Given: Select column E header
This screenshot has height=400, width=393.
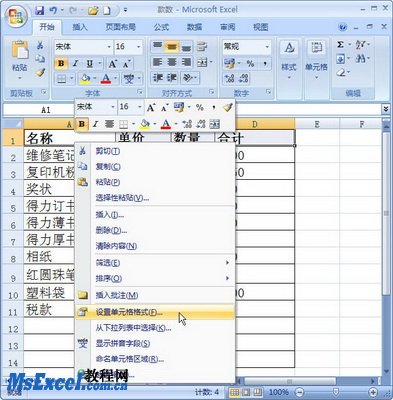Looking at the screenshot, I should point(317,124).
